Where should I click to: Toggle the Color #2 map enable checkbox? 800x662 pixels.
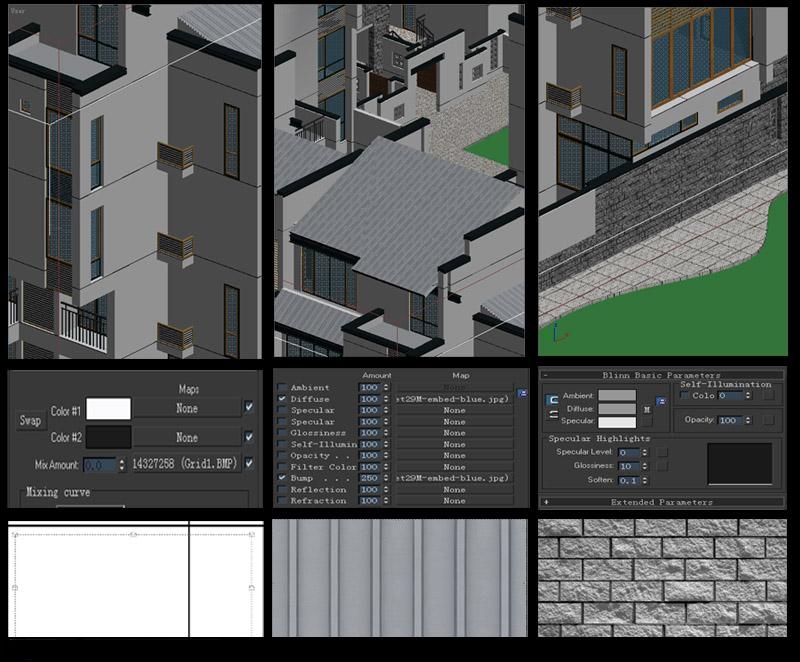[x=249, y=437]
